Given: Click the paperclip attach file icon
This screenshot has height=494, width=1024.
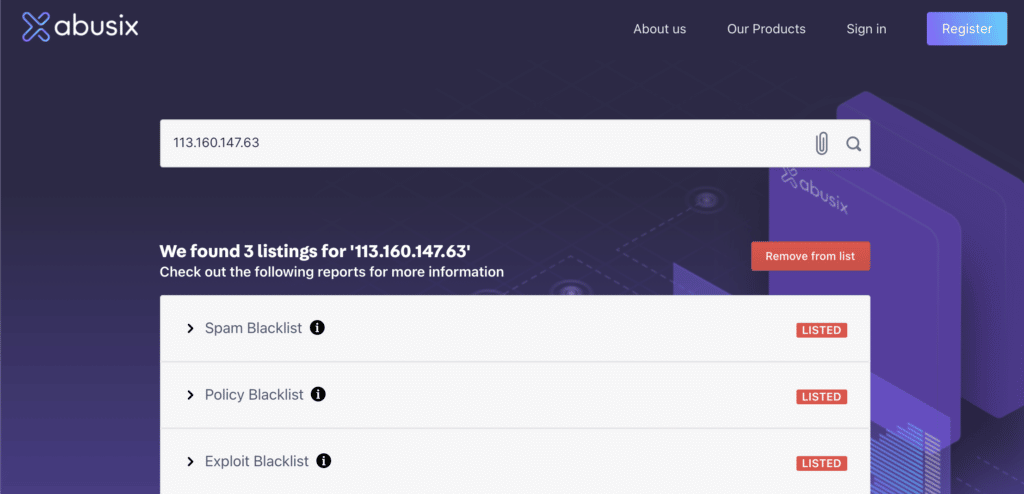Looking at the screenshot, I should 822,144.
